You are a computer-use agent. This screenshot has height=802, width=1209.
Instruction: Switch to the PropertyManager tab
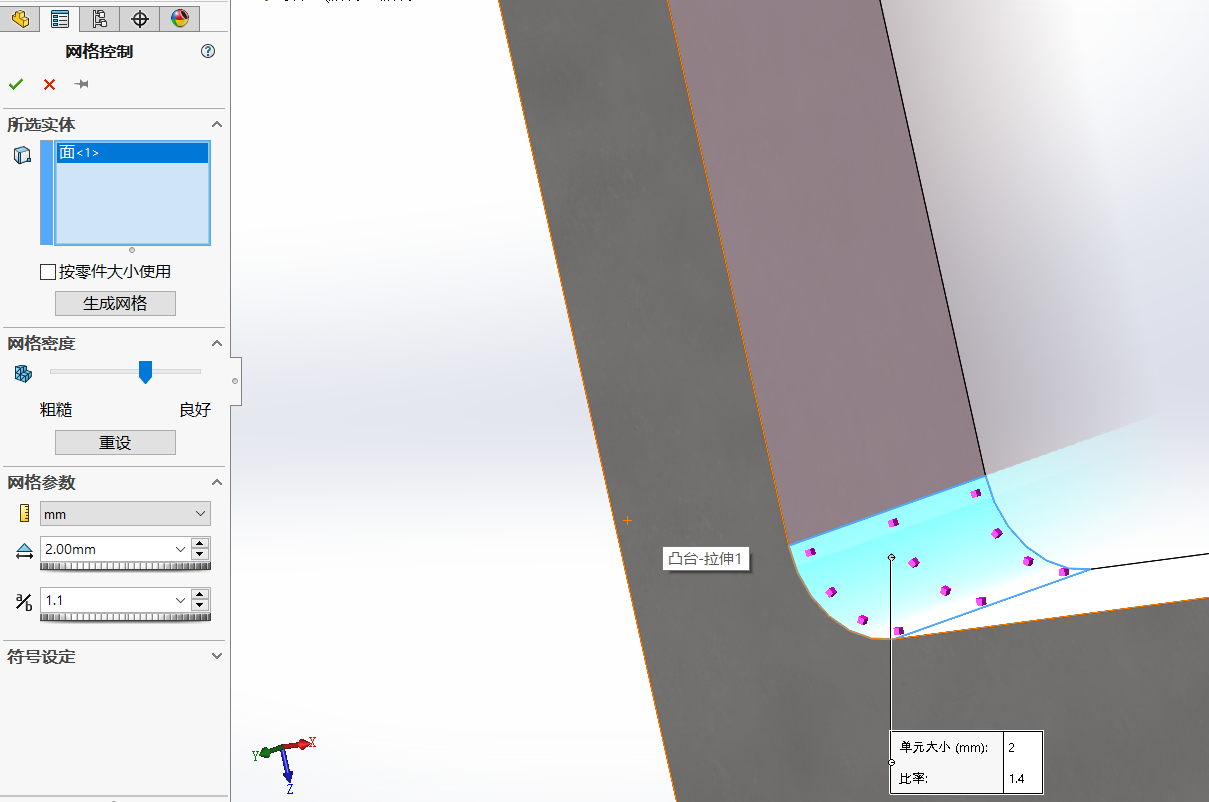(60, 18)
